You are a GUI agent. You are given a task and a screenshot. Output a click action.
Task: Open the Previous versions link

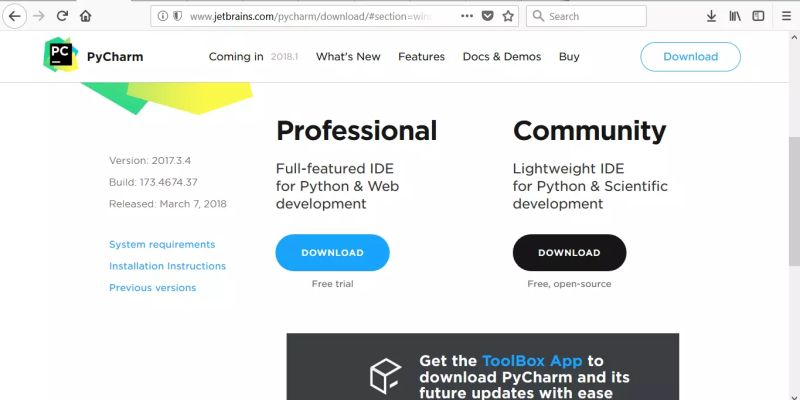click(153, 288)
